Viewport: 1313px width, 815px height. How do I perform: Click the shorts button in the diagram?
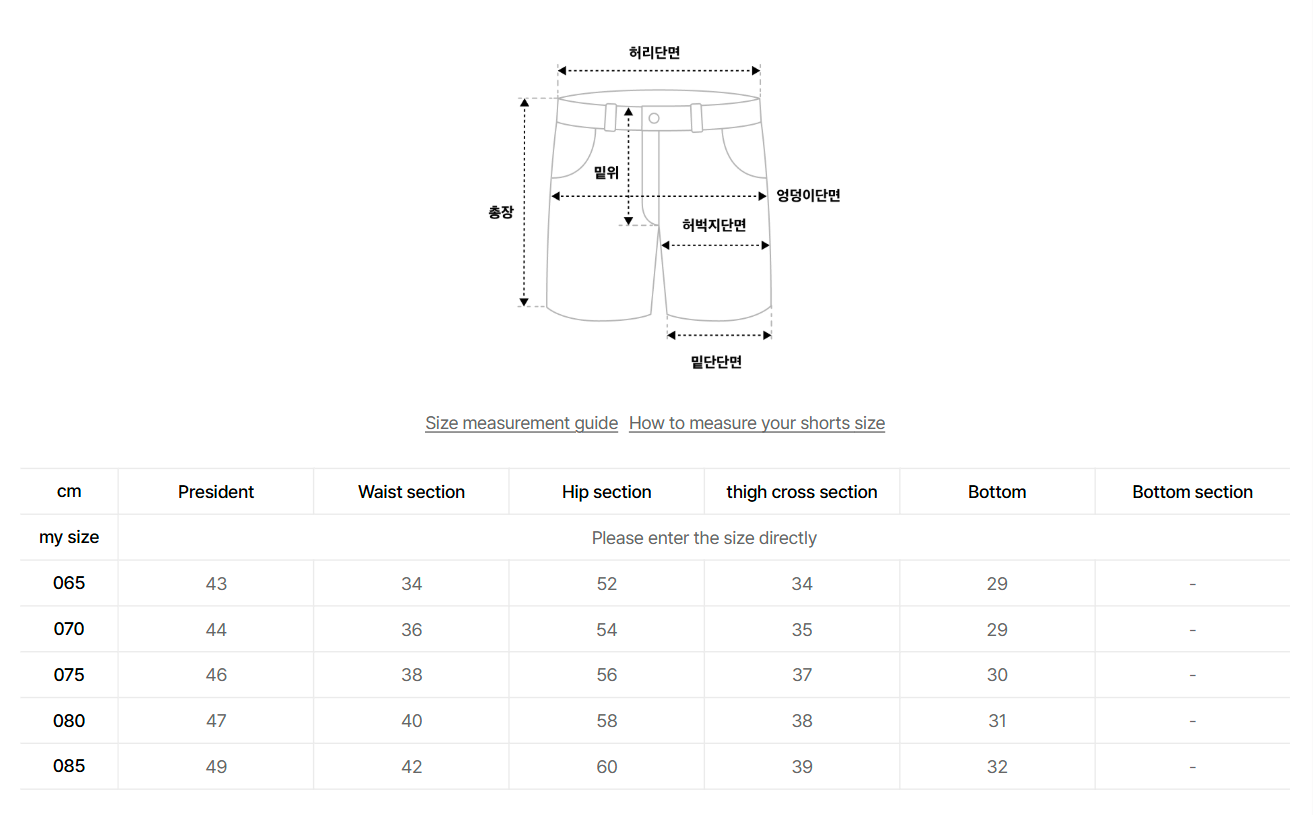pos(654,118)
